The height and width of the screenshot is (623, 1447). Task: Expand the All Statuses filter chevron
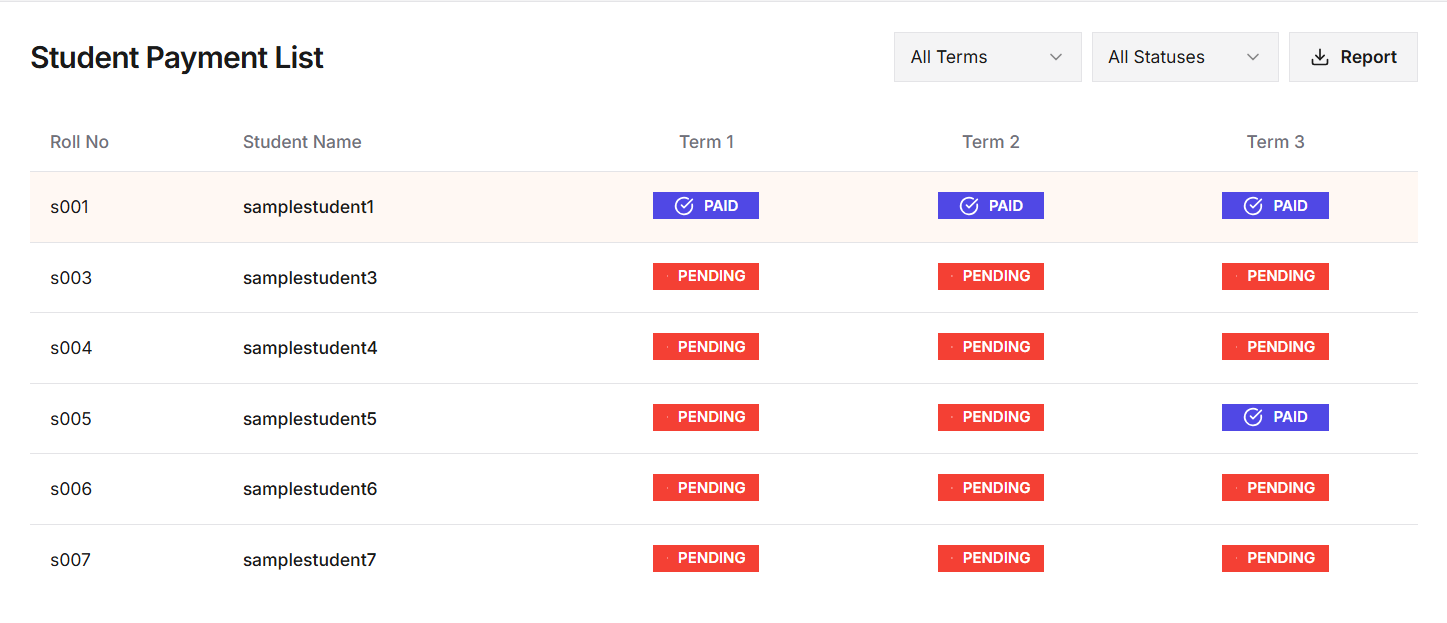click(x=1253, y=57)
